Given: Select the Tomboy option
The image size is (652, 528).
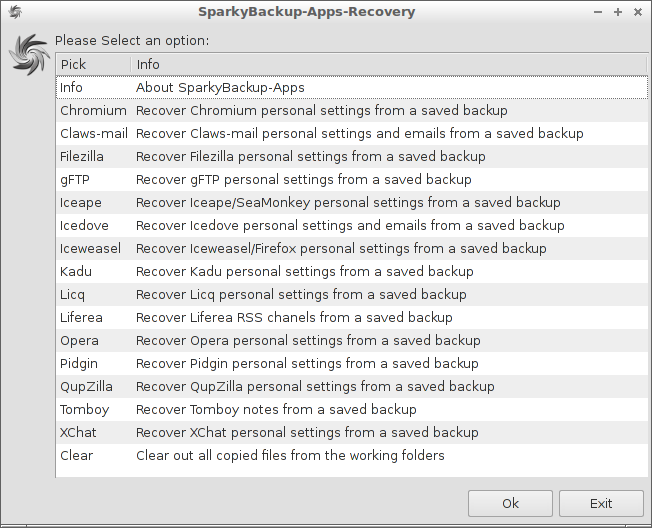Looking at the screenshot, I should point(84,410).
